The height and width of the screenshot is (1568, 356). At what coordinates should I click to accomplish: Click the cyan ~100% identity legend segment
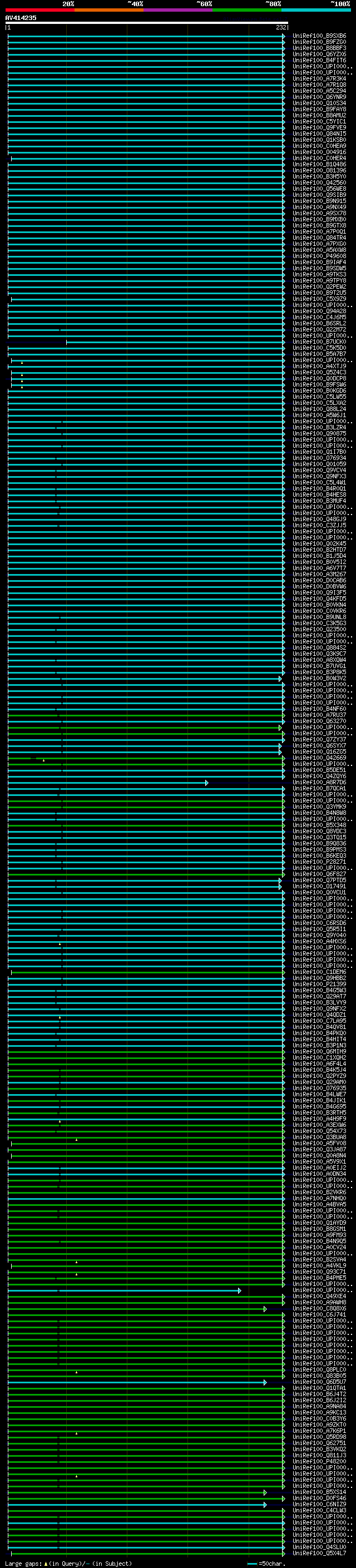coord(315,10)
